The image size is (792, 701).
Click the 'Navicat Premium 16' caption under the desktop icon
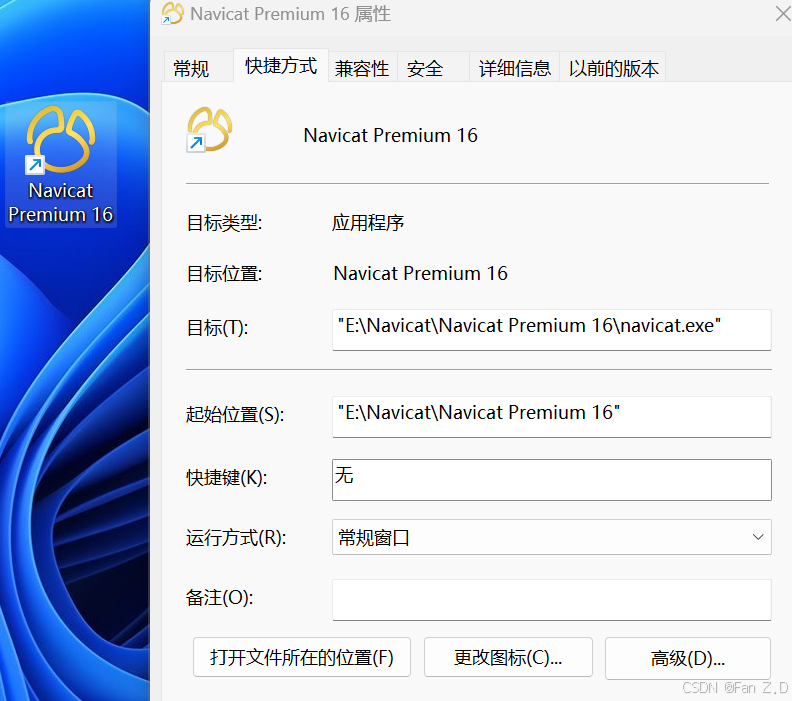tap(61, 203)
